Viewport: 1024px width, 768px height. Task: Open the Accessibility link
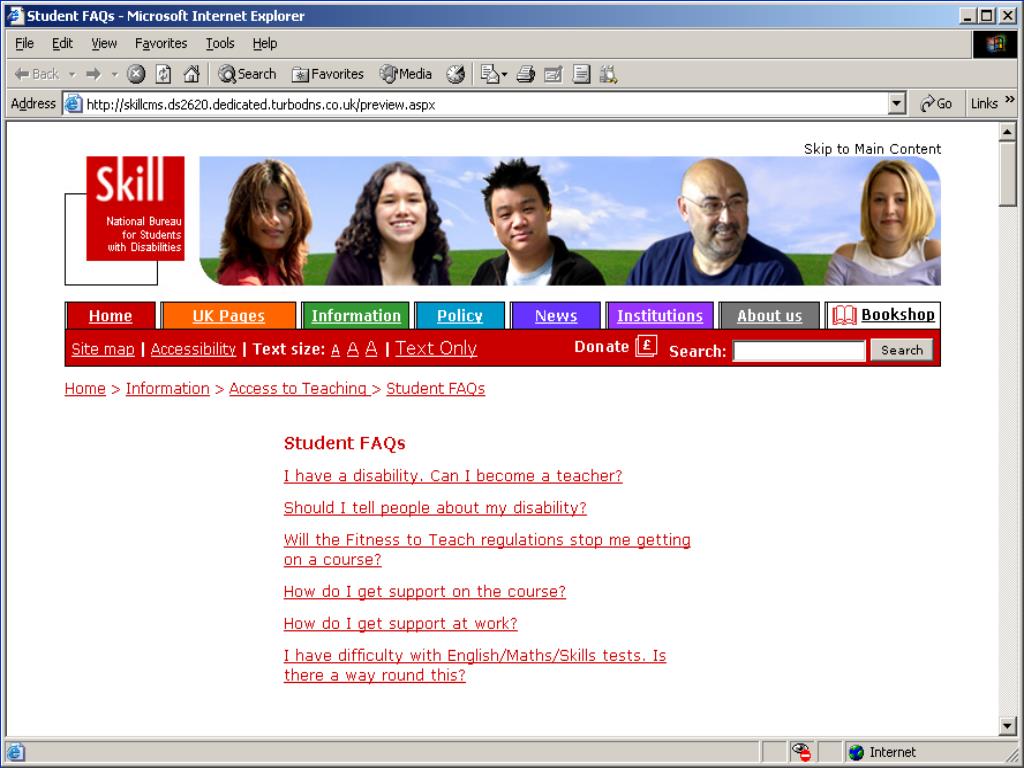pyautogui.click(x=193, y=349)
